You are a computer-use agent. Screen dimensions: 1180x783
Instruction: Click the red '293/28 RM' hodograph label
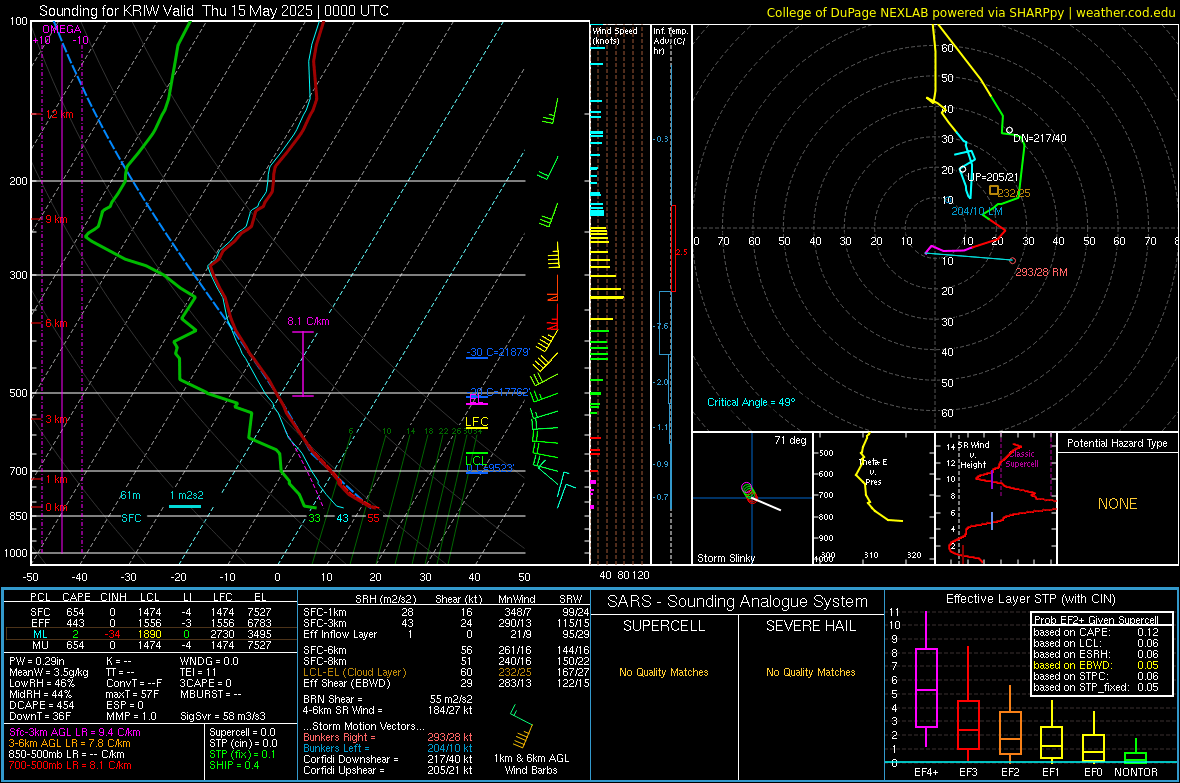click(1041, 273)
